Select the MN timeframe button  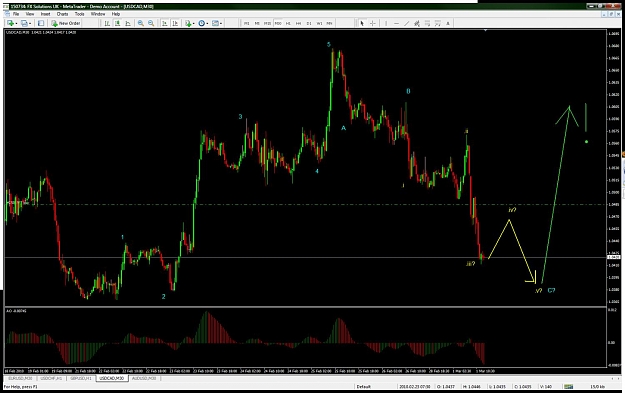pyautogui.click(x=330, y=24)
